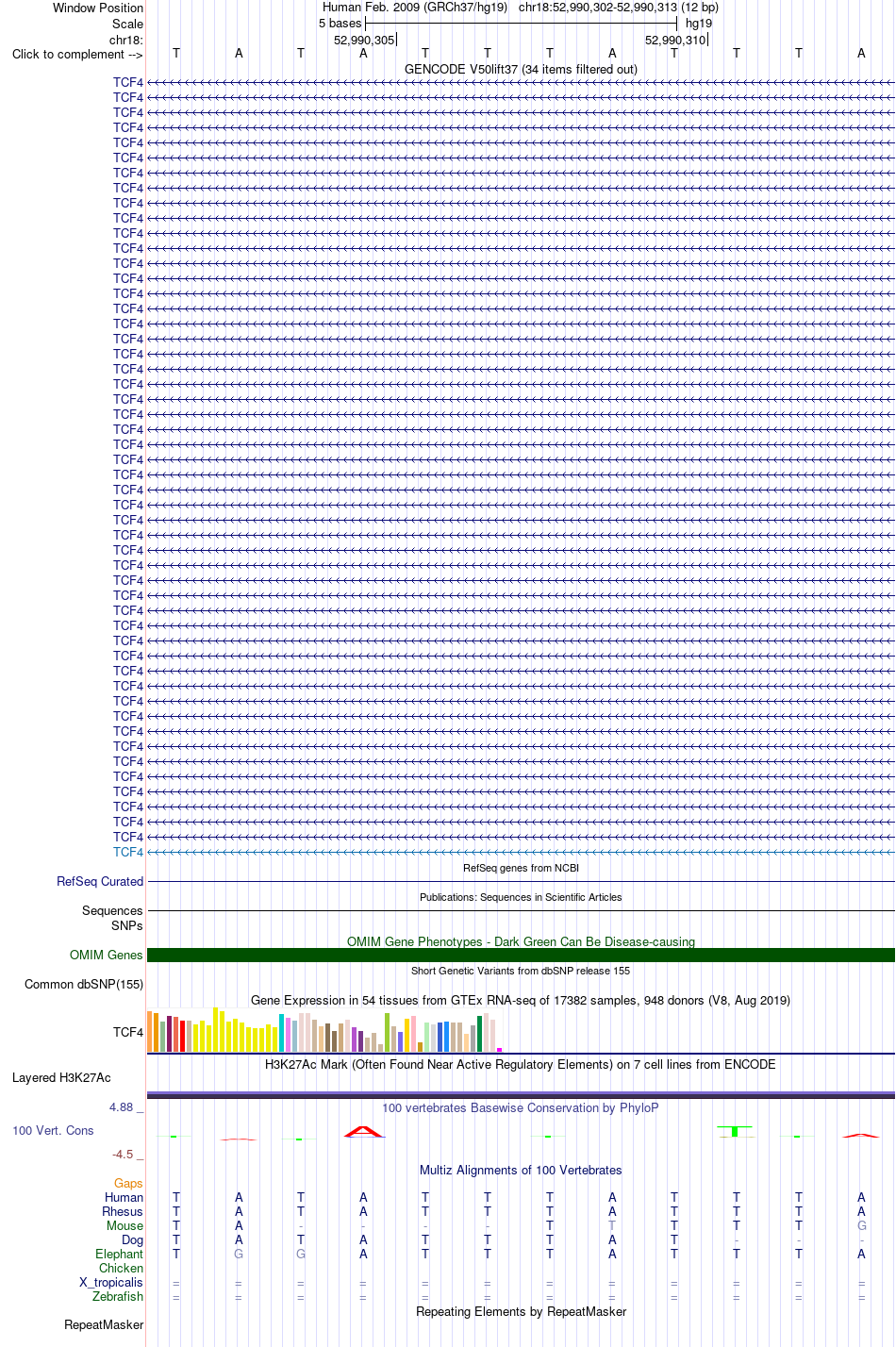Click the GTEx Gene Expression track title
This screenshot has width=896, height=1347.
coord(521,1000)
